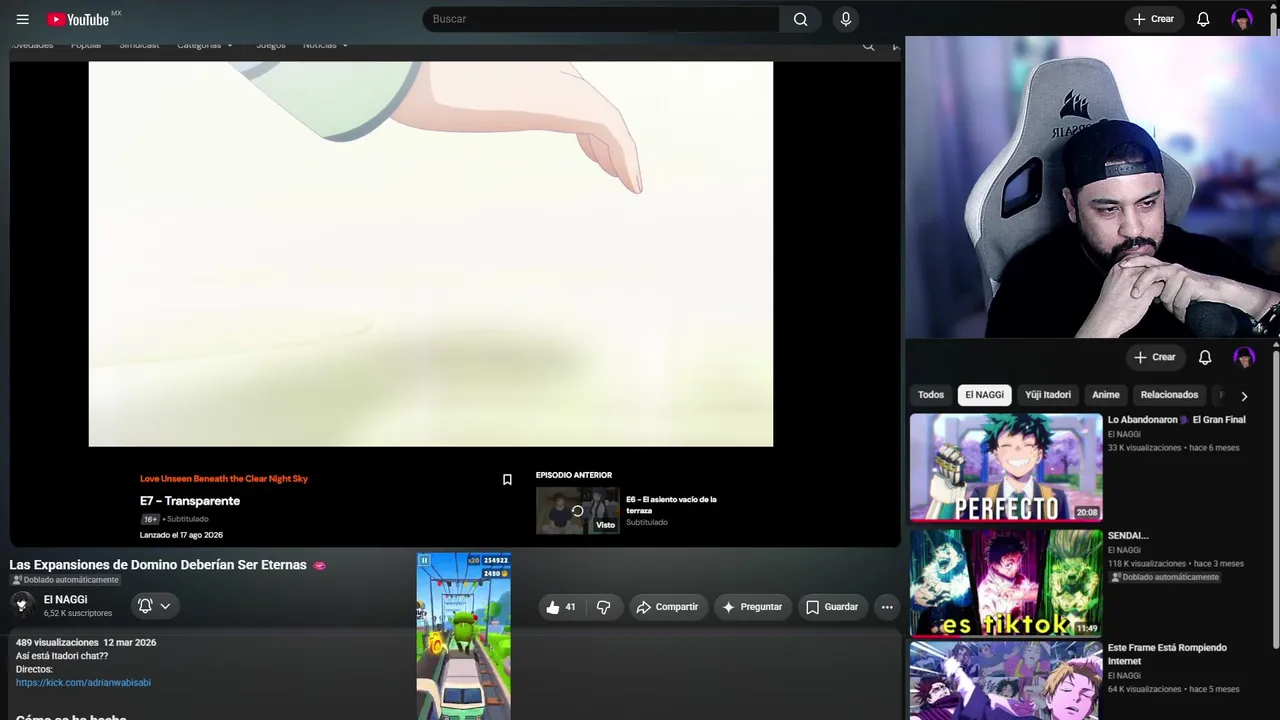The height and width of the screenshot is (720, 1280).
Task: Click the Lanzado el 17 ago 2026 text
Action: (x=181, y=535)
